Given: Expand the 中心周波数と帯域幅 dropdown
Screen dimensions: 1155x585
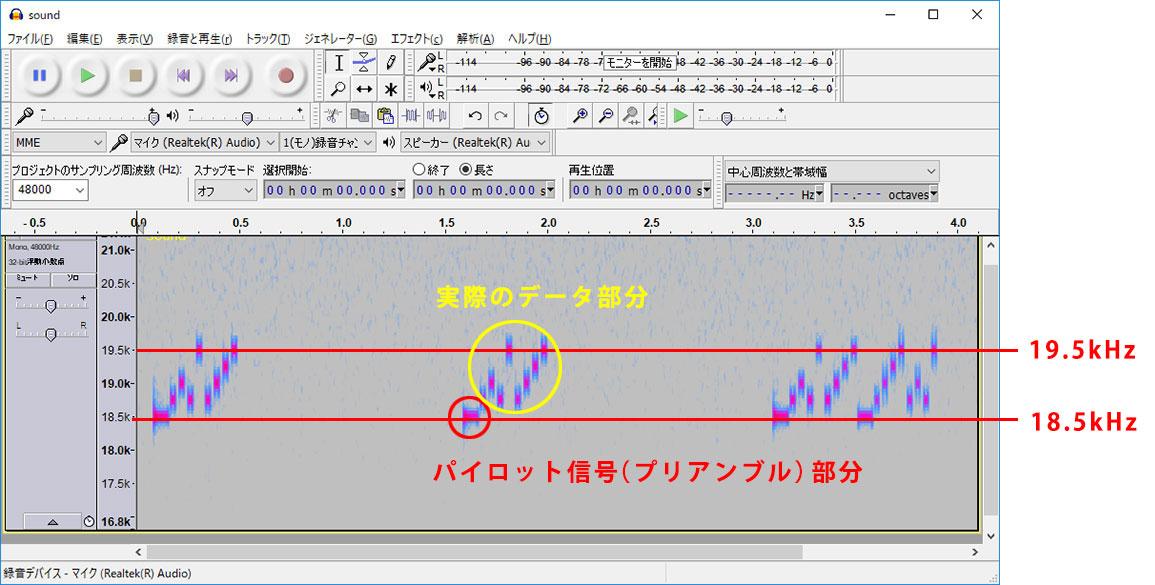Looking at the screenshot, I should point(831,171).
